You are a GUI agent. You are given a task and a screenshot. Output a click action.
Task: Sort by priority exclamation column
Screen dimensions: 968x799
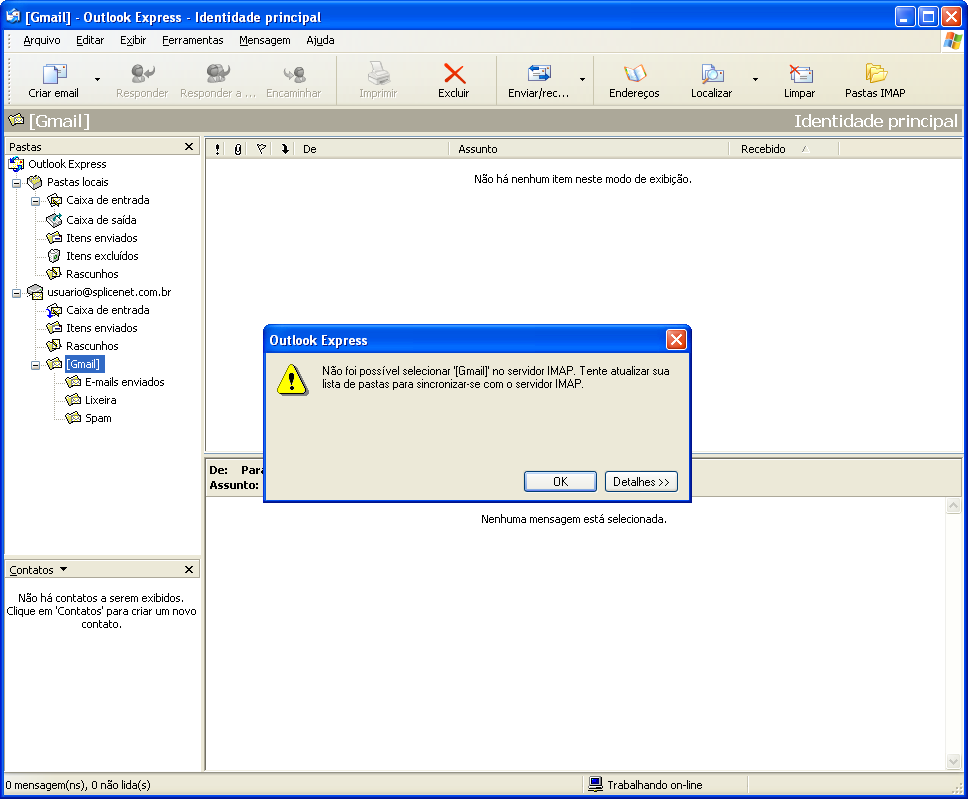pos(217,149)
